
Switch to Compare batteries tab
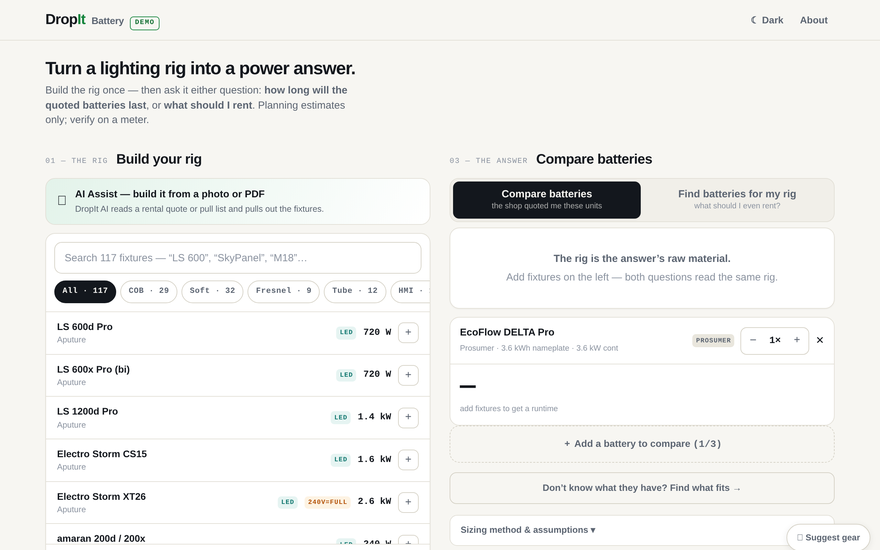[547, 199]
